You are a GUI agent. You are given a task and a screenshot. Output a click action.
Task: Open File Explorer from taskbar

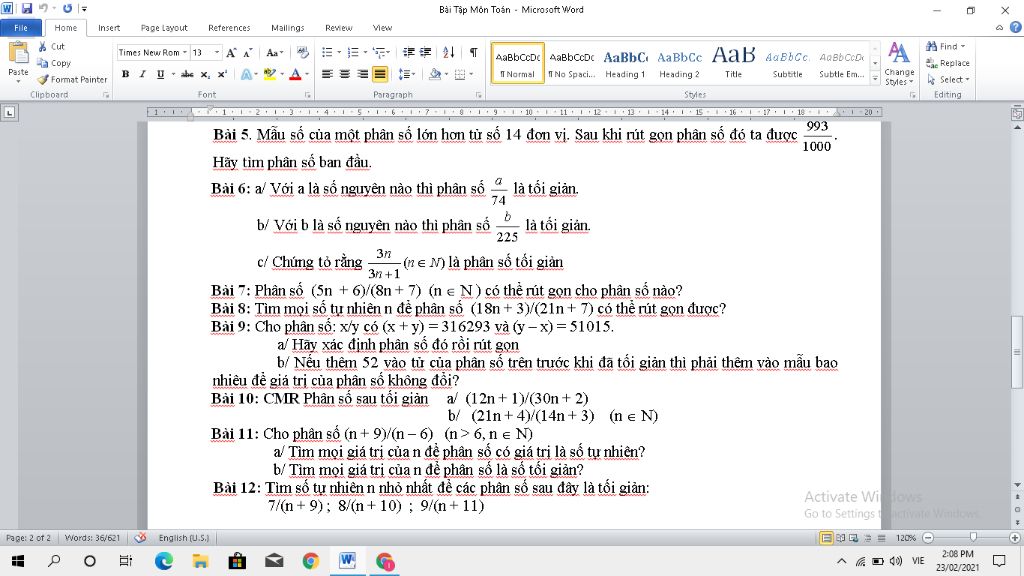[200, 561]
